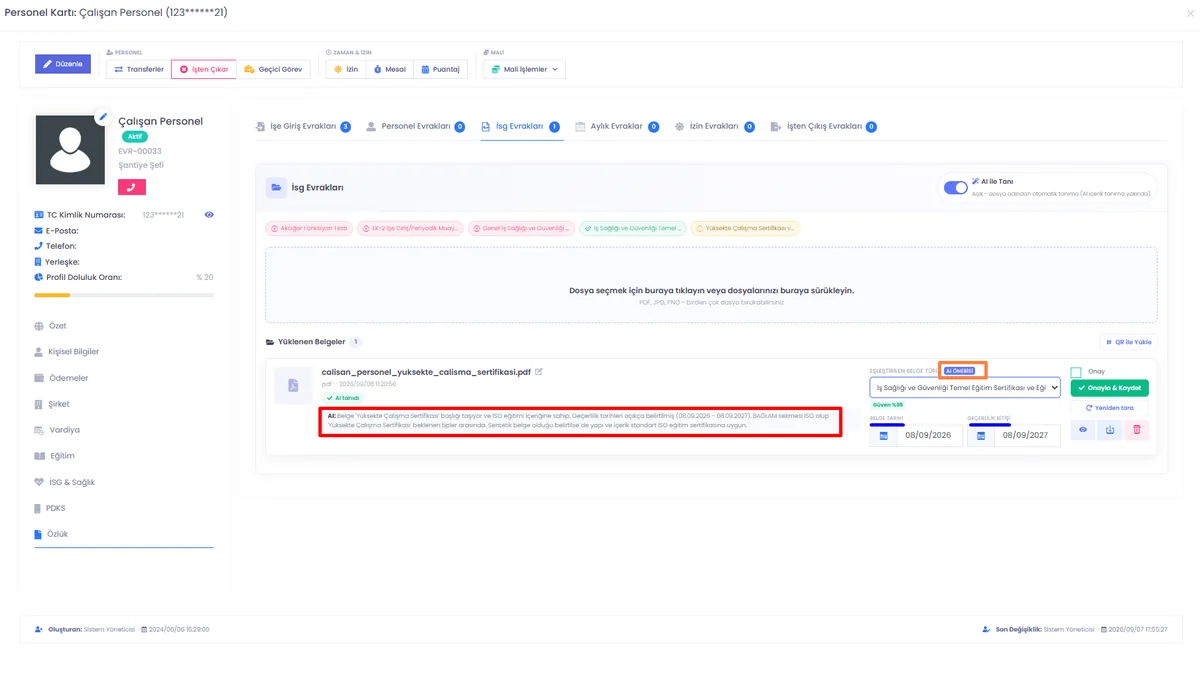Open the Aylık Evraklar tab

pos(617,127)
